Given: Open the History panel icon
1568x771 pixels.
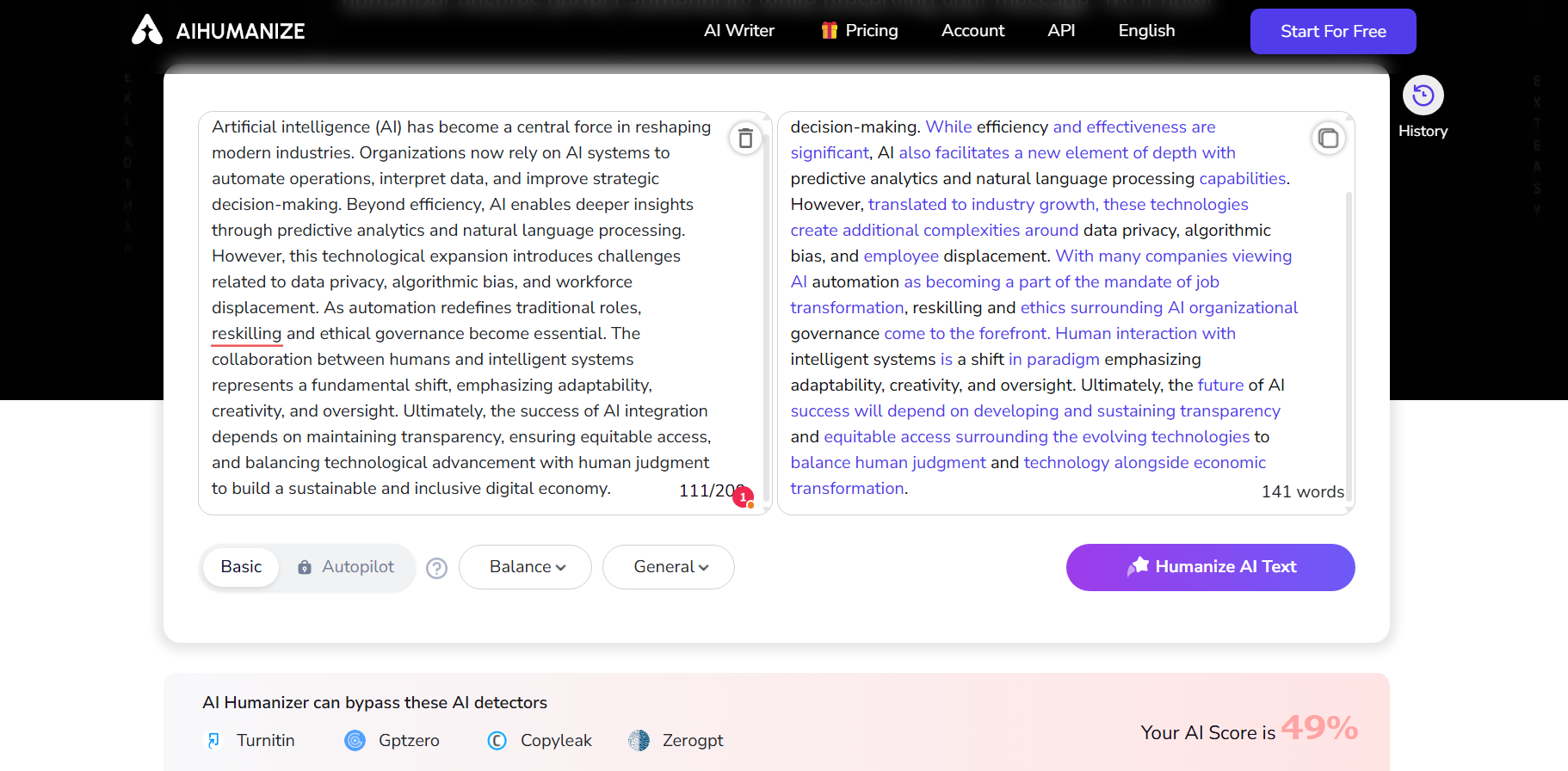Looking at the screenshot, I should [1423, 96].
